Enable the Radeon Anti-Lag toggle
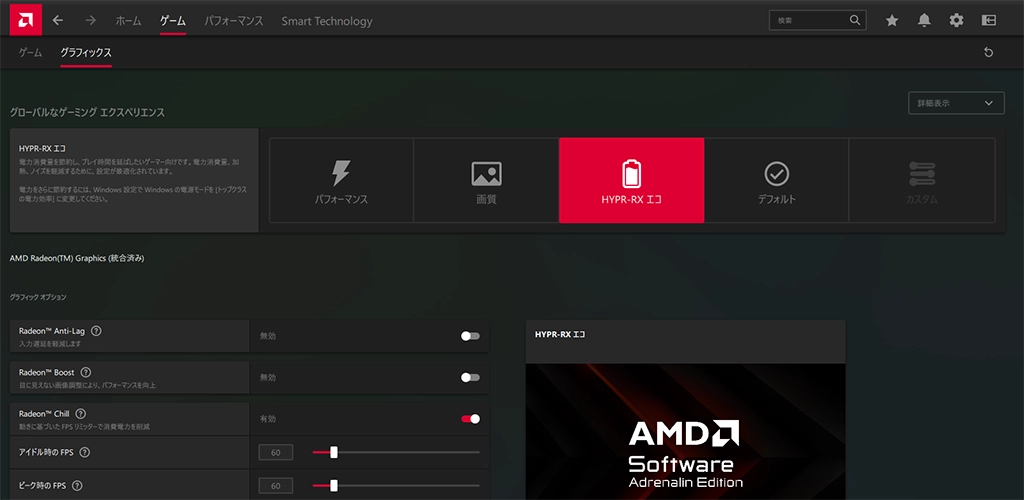The image size is (1024, 500). 470,336
